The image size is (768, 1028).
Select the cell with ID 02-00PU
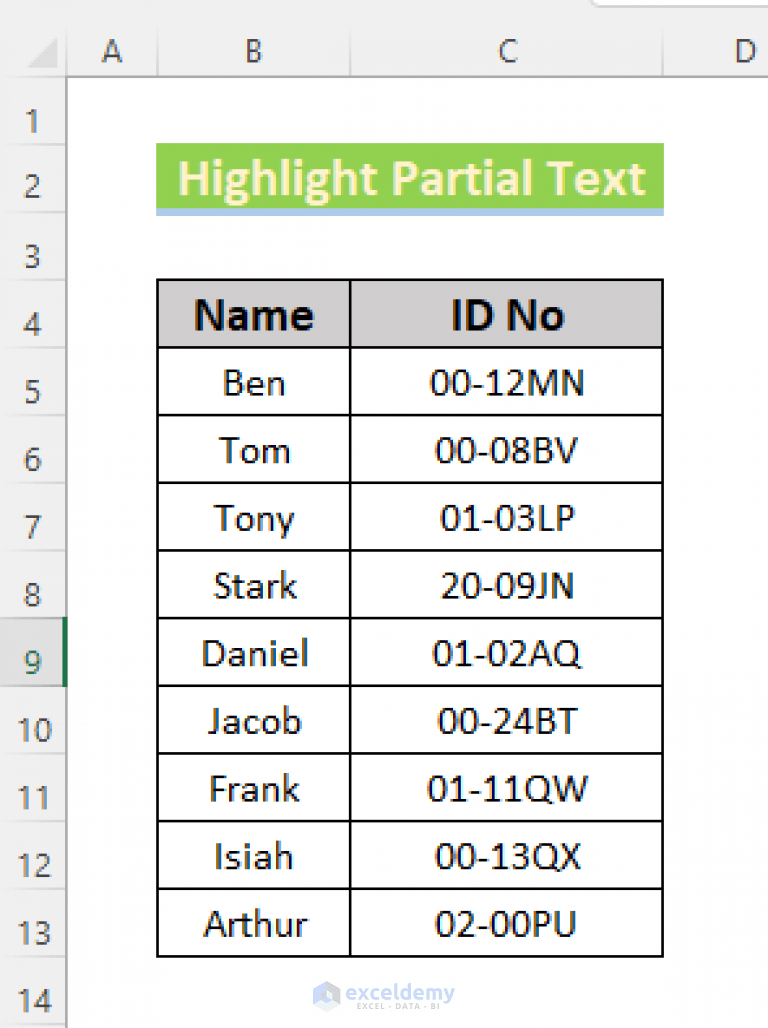507,923
